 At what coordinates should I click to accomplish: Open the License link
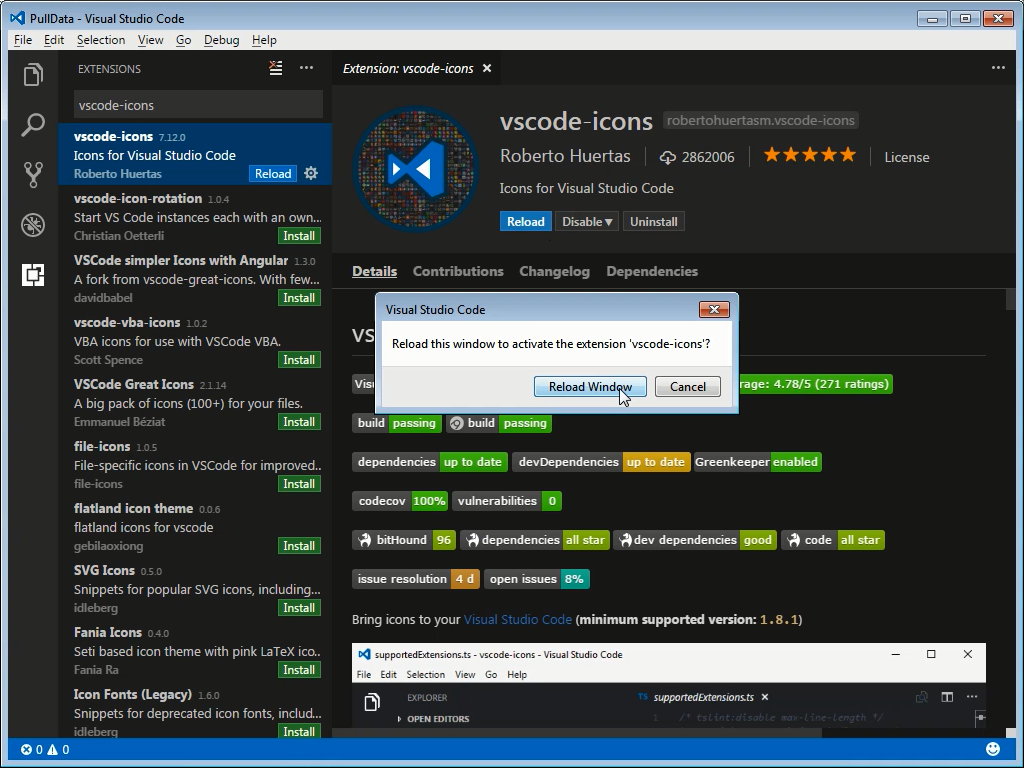(906, 157)
